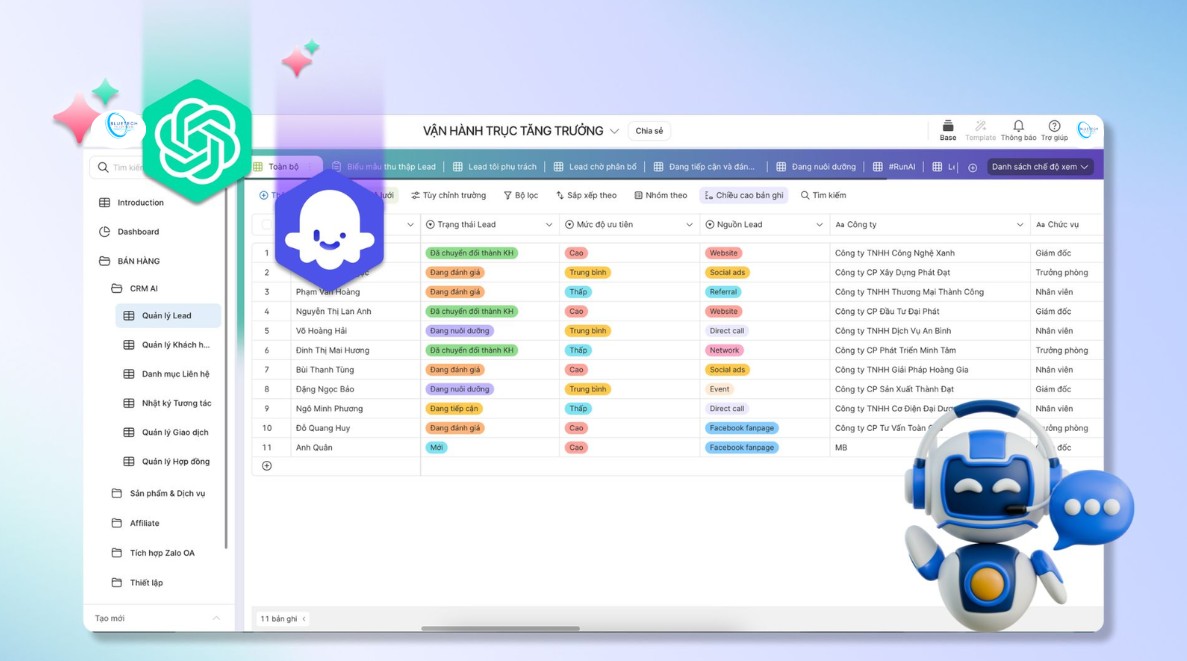
Task: Switch to the Toàn bộ view tab
Action: pos(284,167)
